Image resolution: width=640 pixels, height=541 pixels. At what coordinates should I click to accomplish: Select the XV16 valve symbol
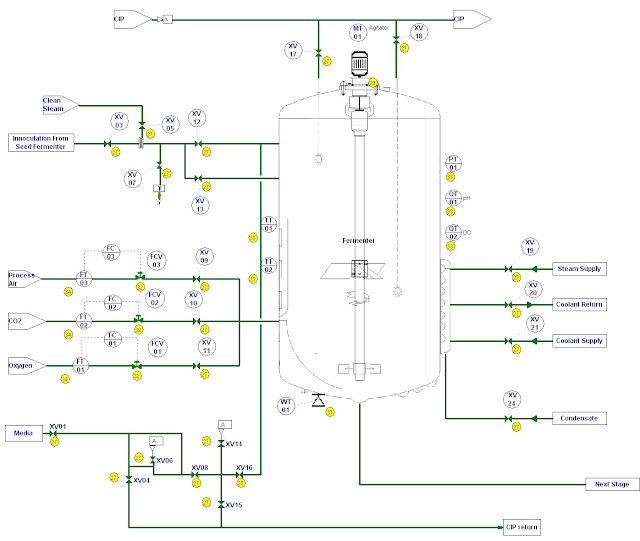240,474
